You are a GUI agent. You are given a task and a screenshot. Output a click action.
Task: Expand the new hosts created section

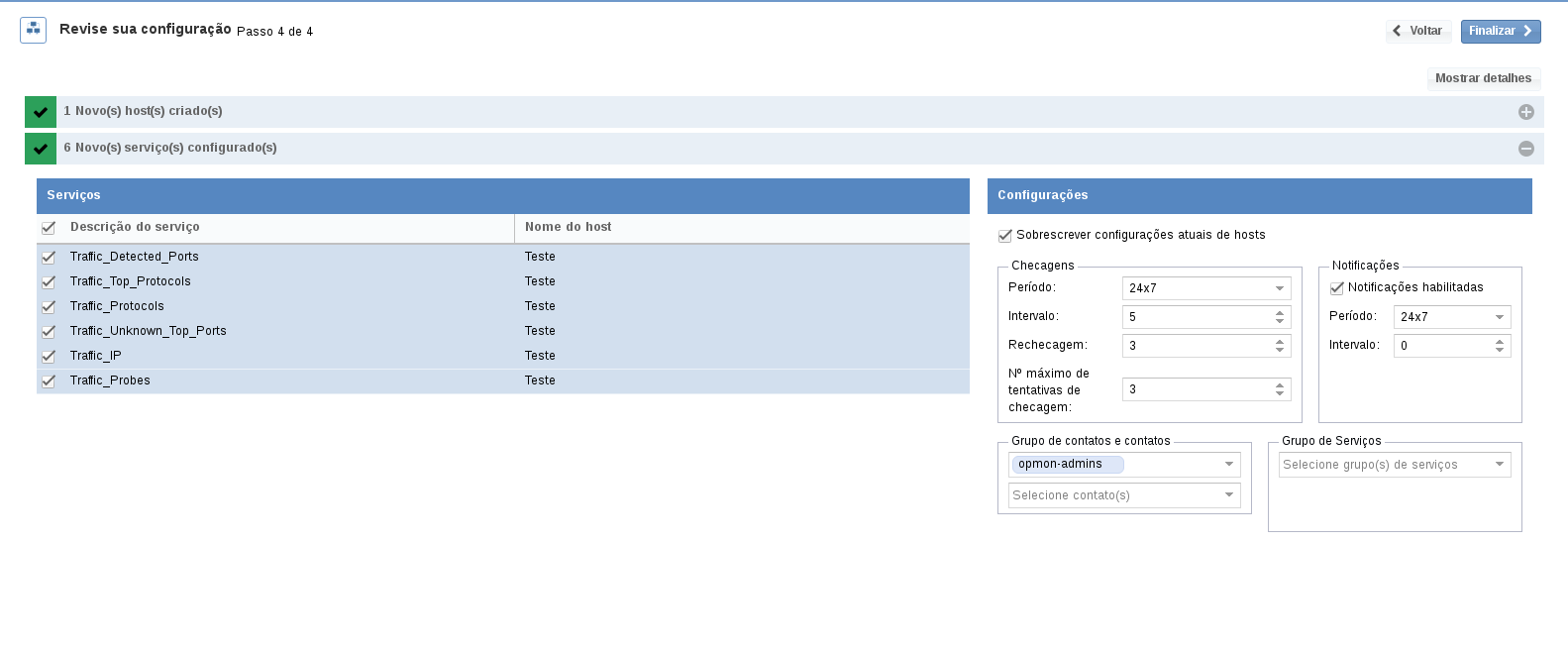coord(1525,112)
